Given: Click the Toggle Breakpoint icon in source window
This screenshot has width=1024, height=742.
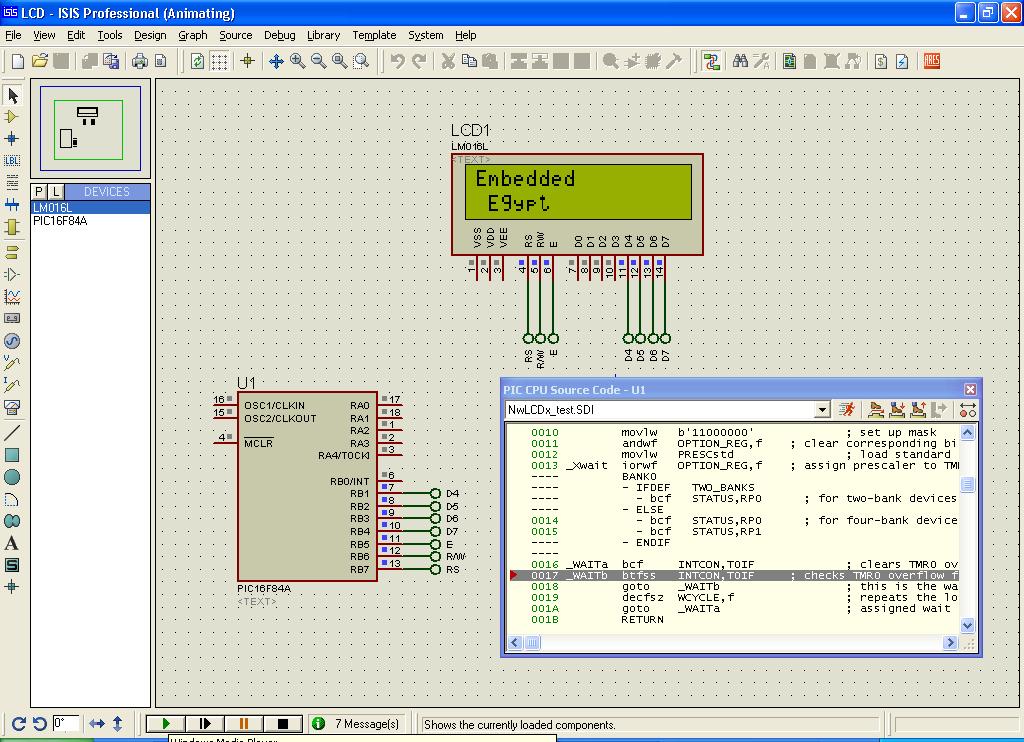Looking at the screenshot, I should click(x=968, y=410).
